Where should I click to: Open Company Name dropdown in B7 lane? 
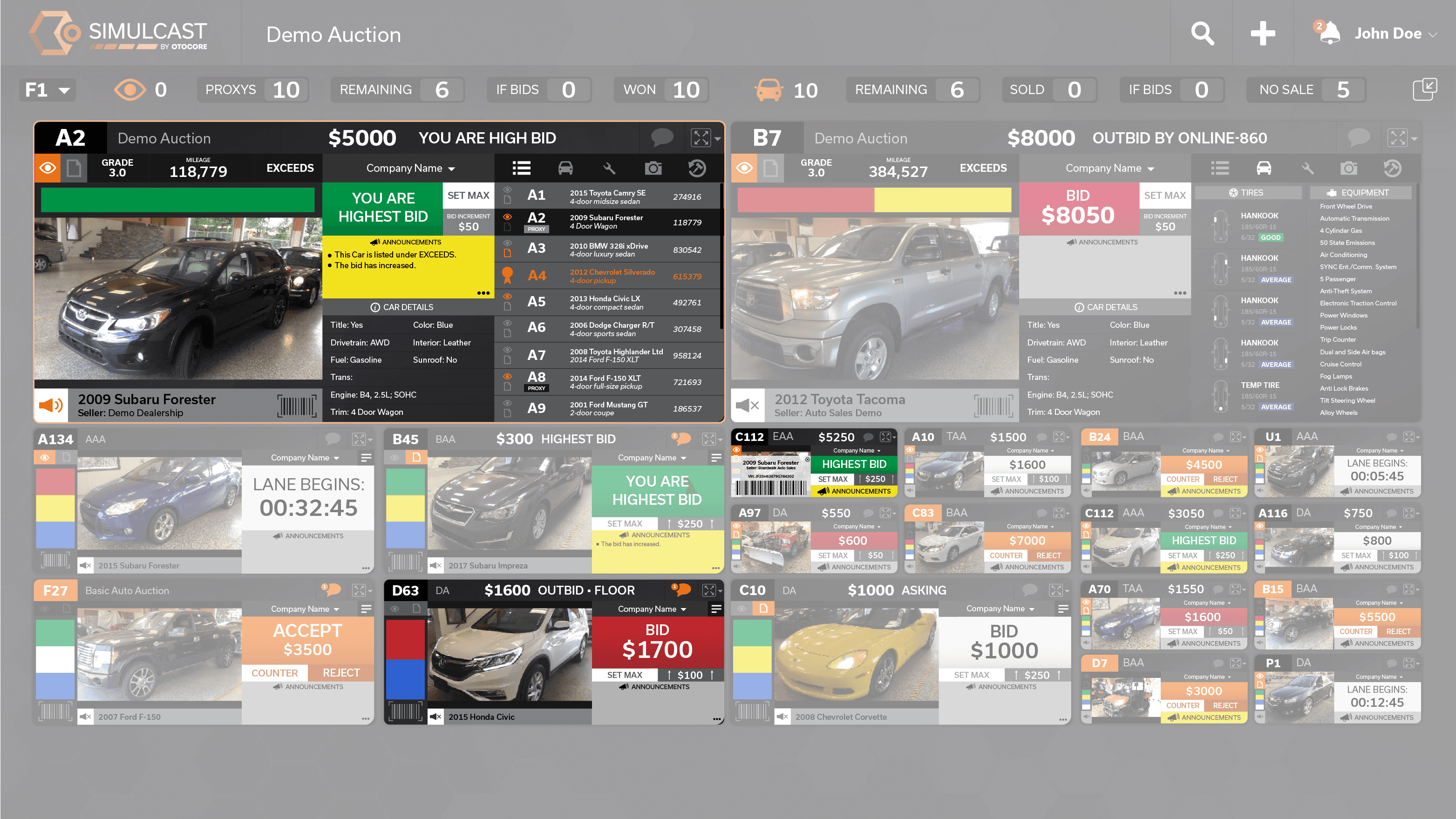click(x=1110, y=168)
